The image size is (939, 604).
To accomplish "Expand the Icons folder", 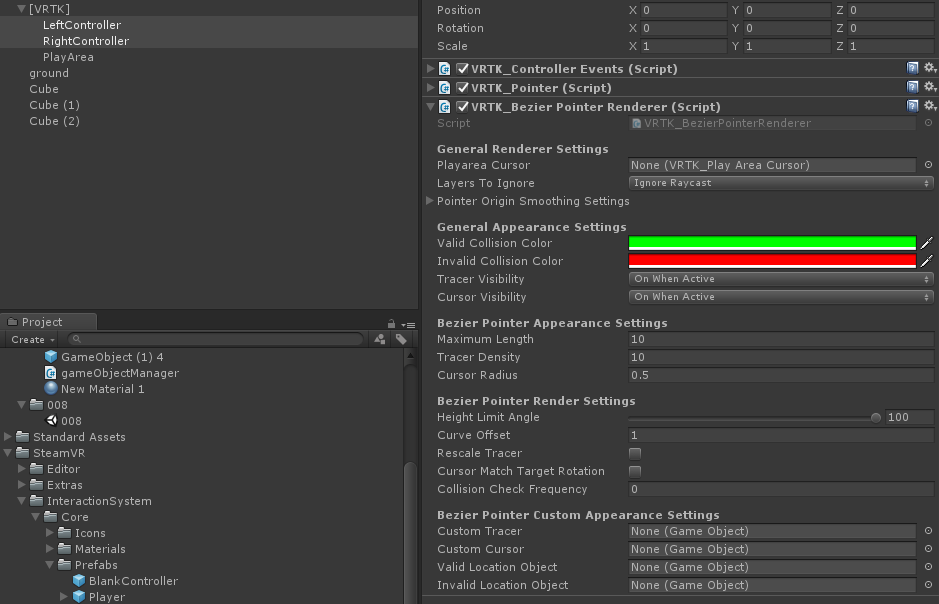I will tap(50, 533).
